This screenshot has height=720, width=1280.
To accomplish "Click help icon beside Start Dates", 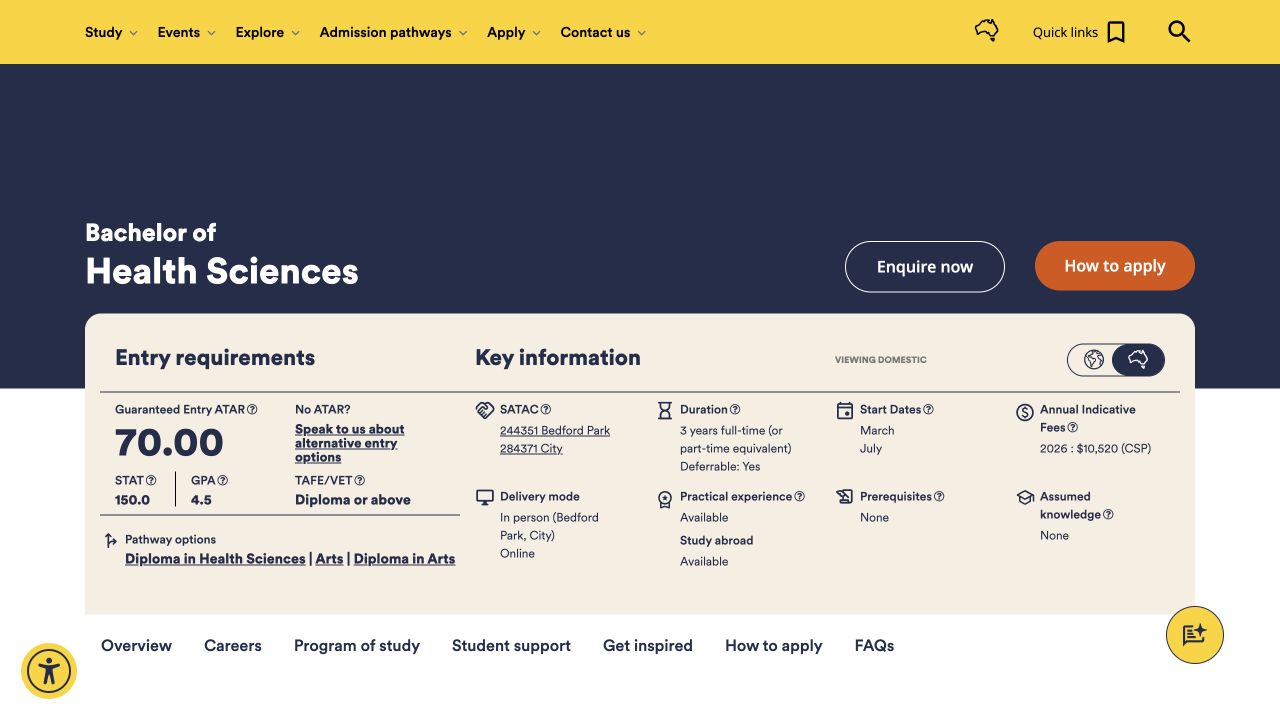I will pos(928,409).
